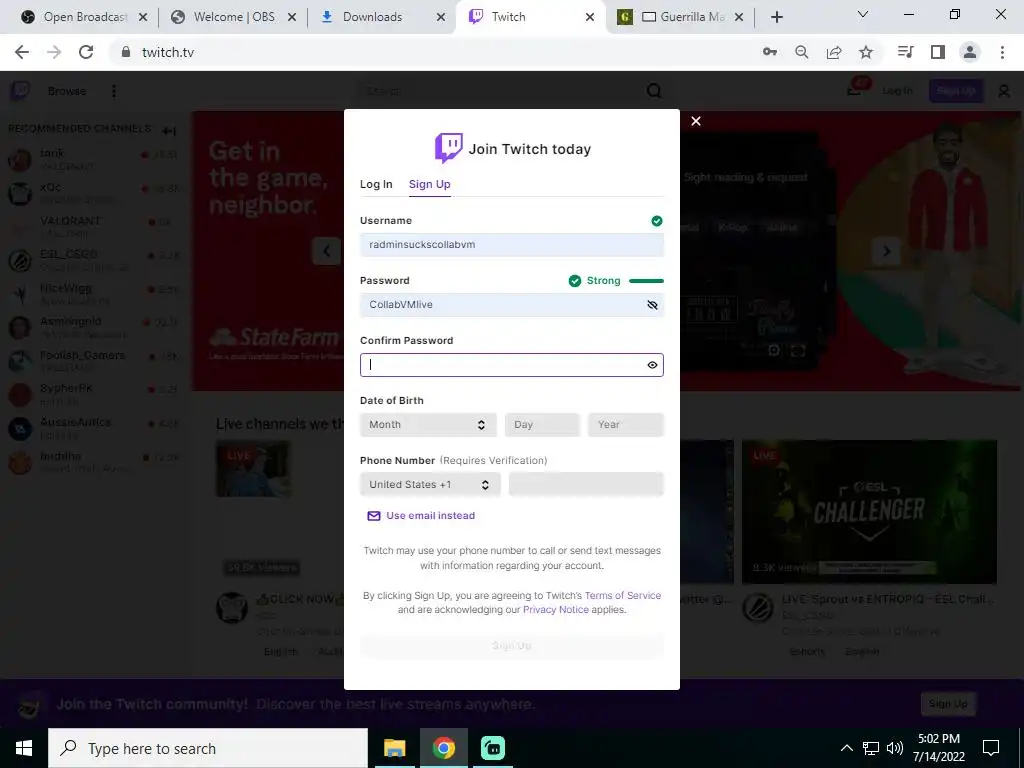Open saved passwords key icon
This screenshot has width=1024, height=768.
(770, 52)
